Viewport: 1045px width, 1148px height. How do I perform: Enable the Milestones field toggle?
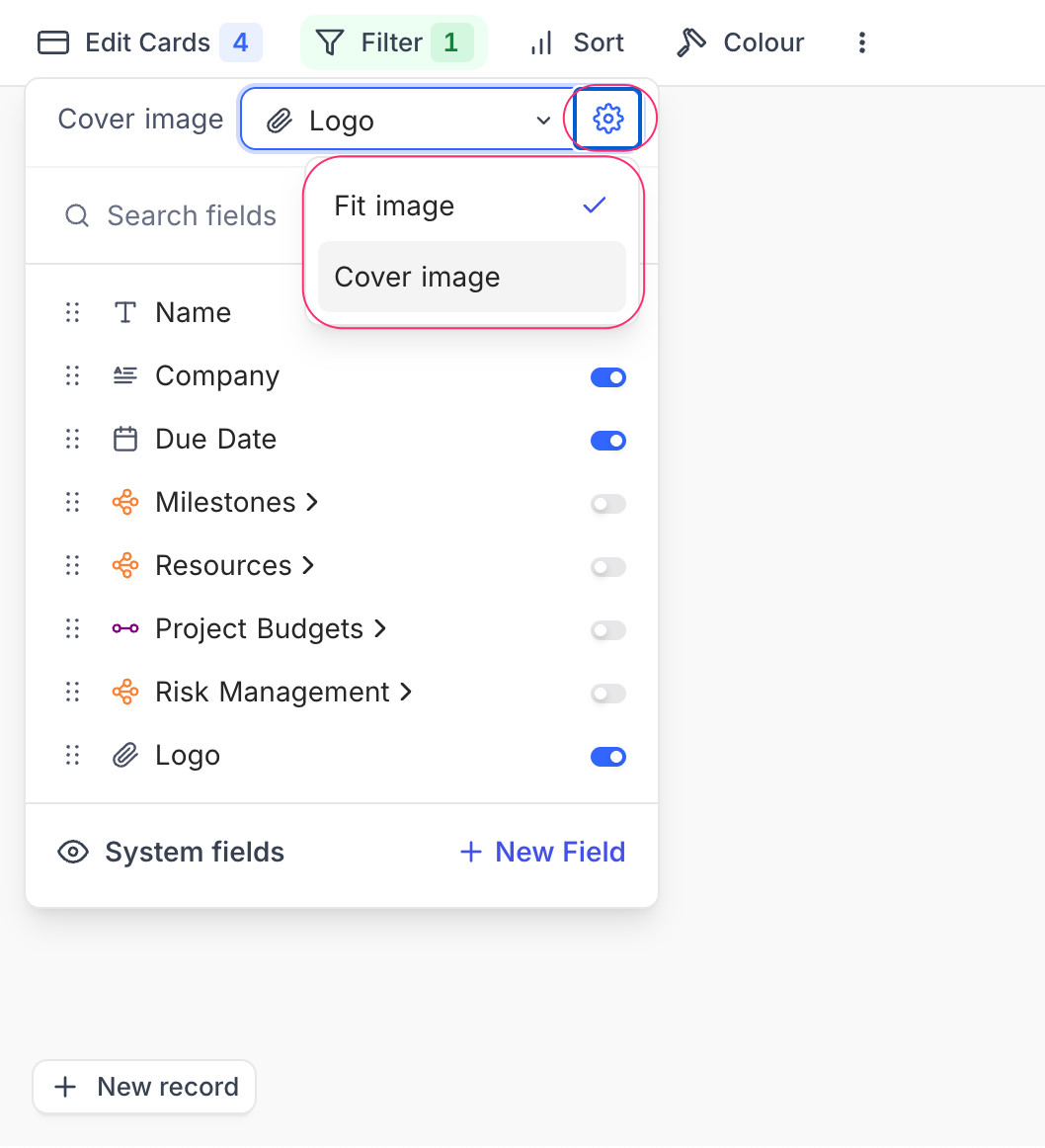608,503
